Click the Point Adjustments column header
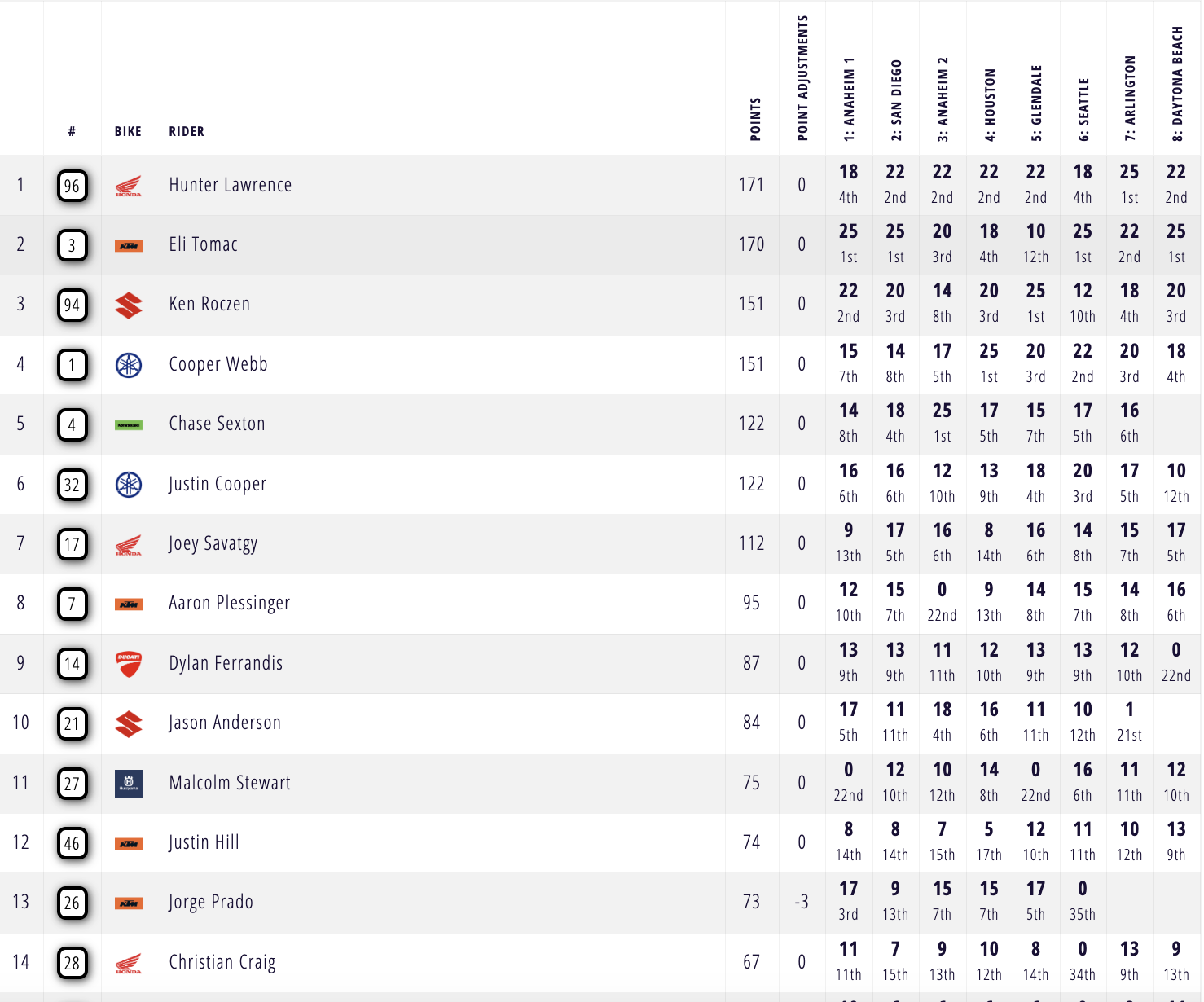The width and height of the screenshot is (1204, 1002). (x=802, y=78)
